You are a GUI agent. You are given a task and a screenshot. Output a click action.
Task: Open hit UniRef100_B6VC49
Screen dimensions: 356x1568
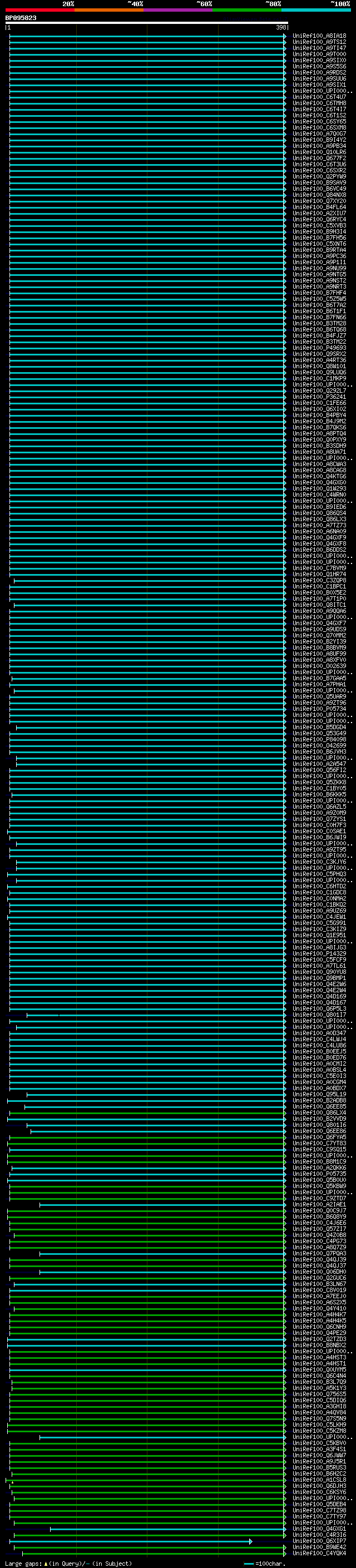tap(319, 189)
